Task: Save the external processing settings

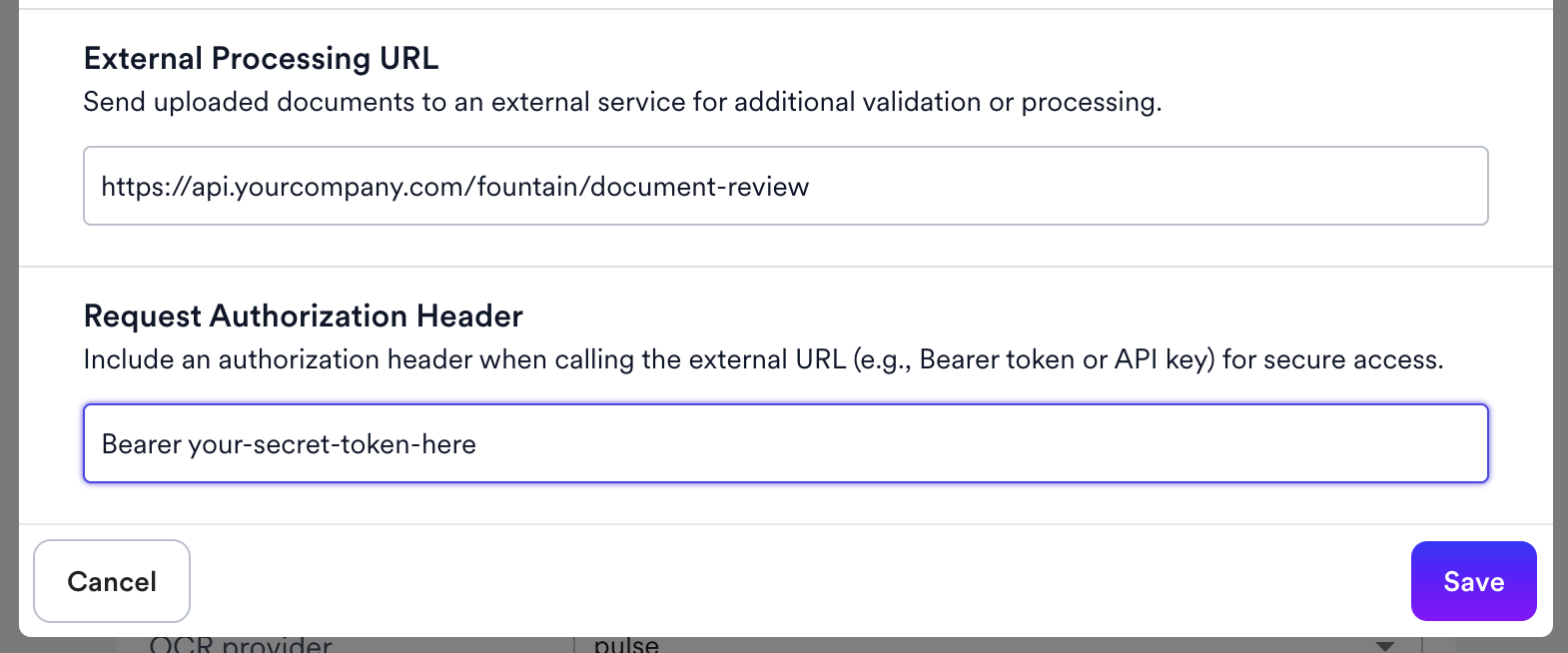Action: [x=1473, y=581]
